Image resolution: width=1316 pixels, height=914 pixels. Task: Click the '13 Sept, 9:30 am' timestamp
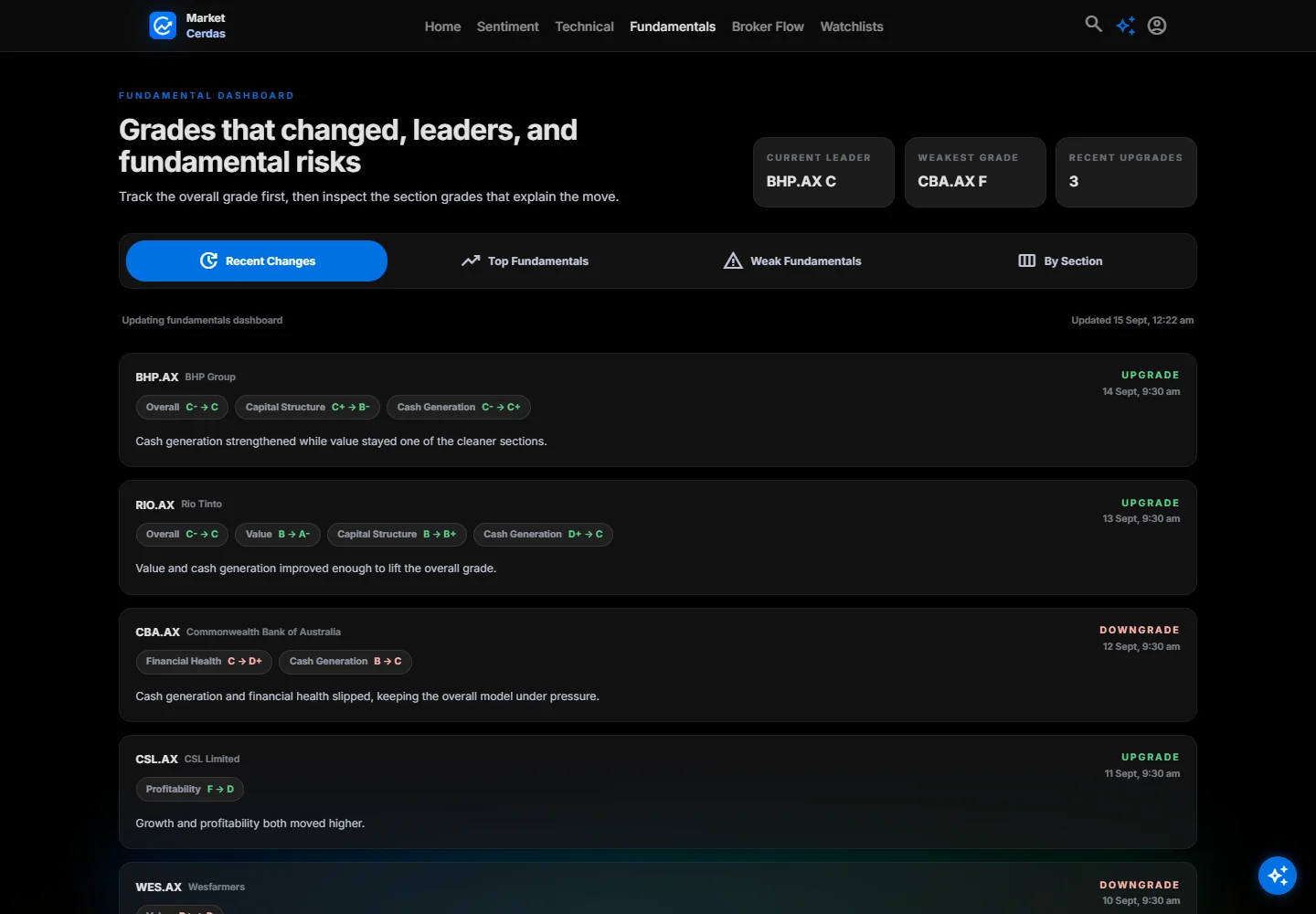coord(1141,518)
